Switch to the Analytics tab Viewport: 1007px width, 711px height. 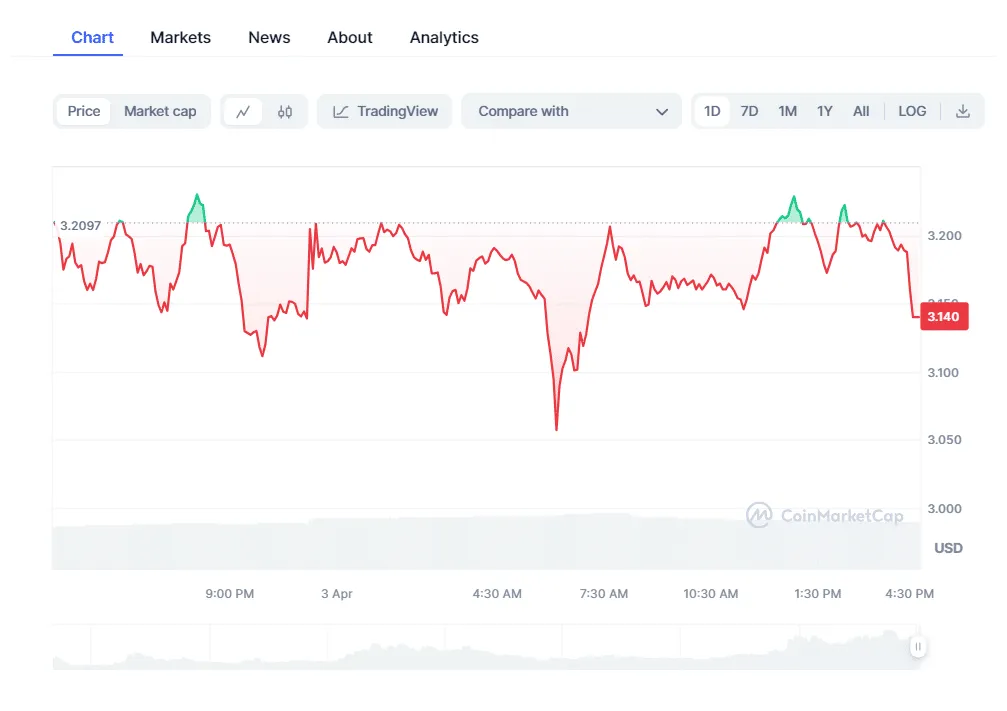pos(444,38)
